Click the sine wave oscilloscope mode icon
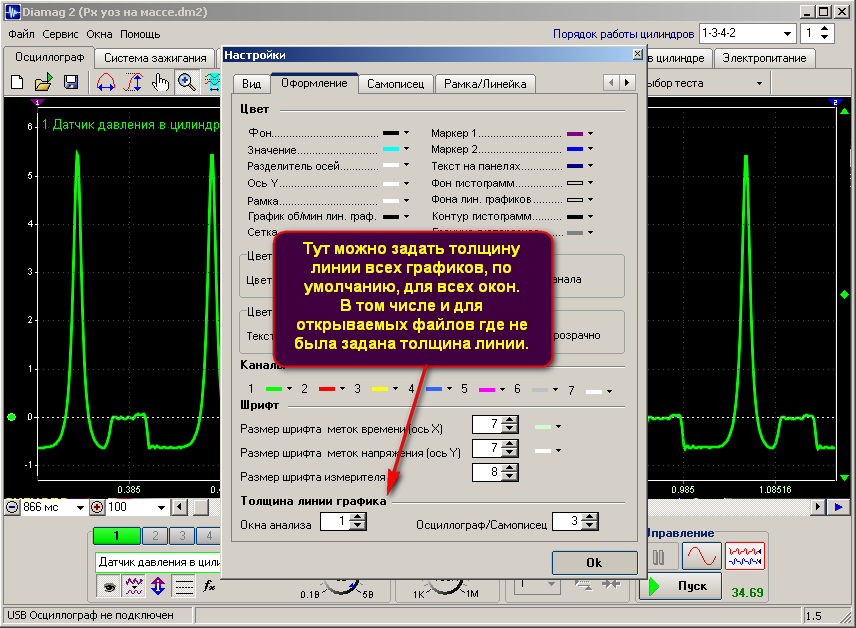The width and height of the screenshot is (856, 628). 702,556
